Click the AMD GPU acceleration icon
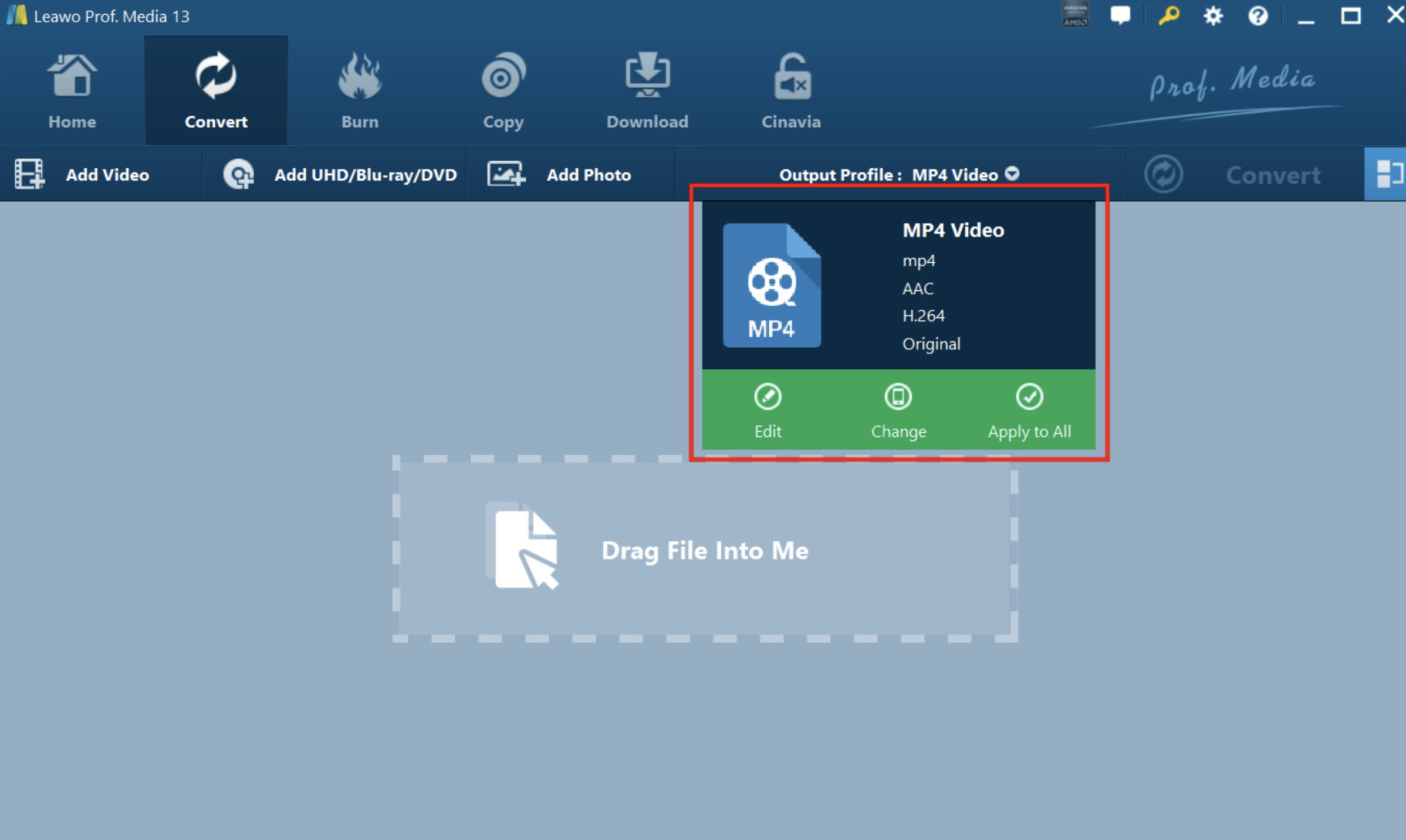The height and width of the screenshot is (840, 1406). tap(1076, 14)
